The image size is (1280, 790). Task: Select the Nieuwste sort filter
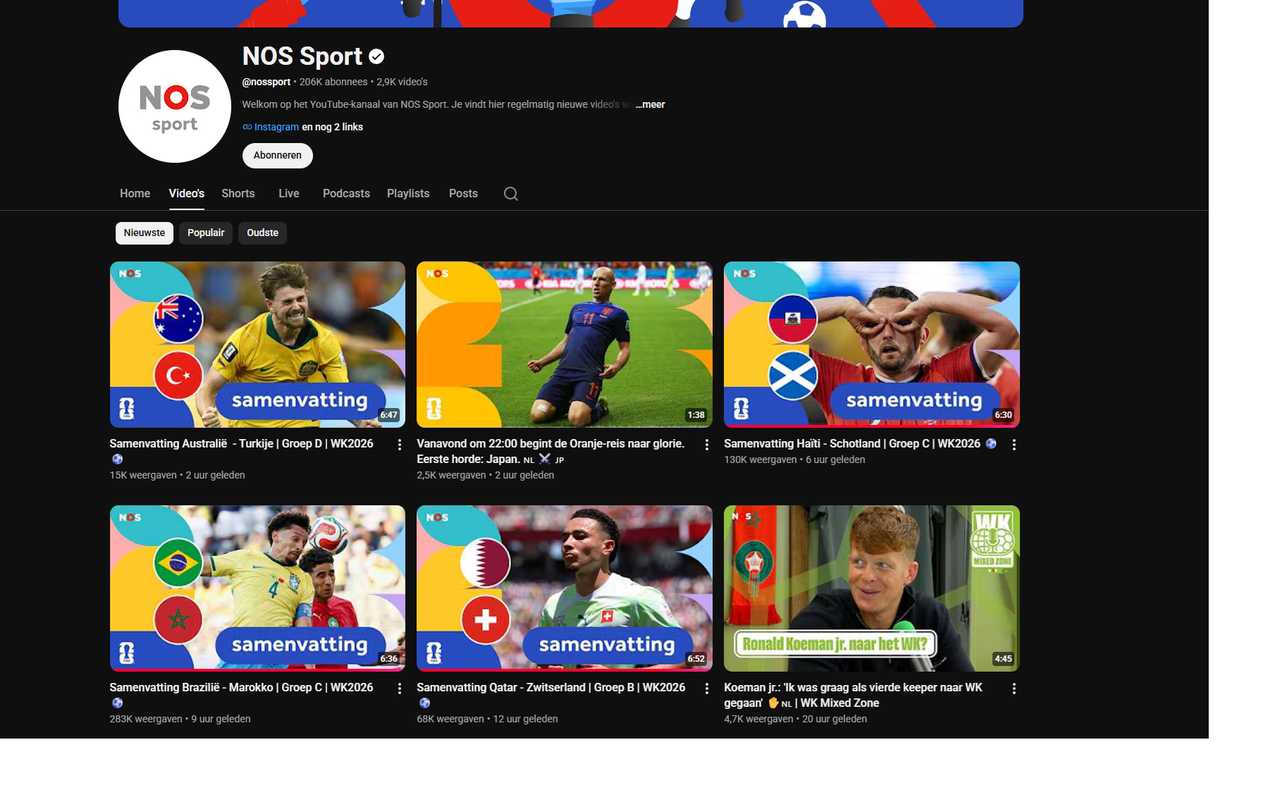(x=145, y=233)
